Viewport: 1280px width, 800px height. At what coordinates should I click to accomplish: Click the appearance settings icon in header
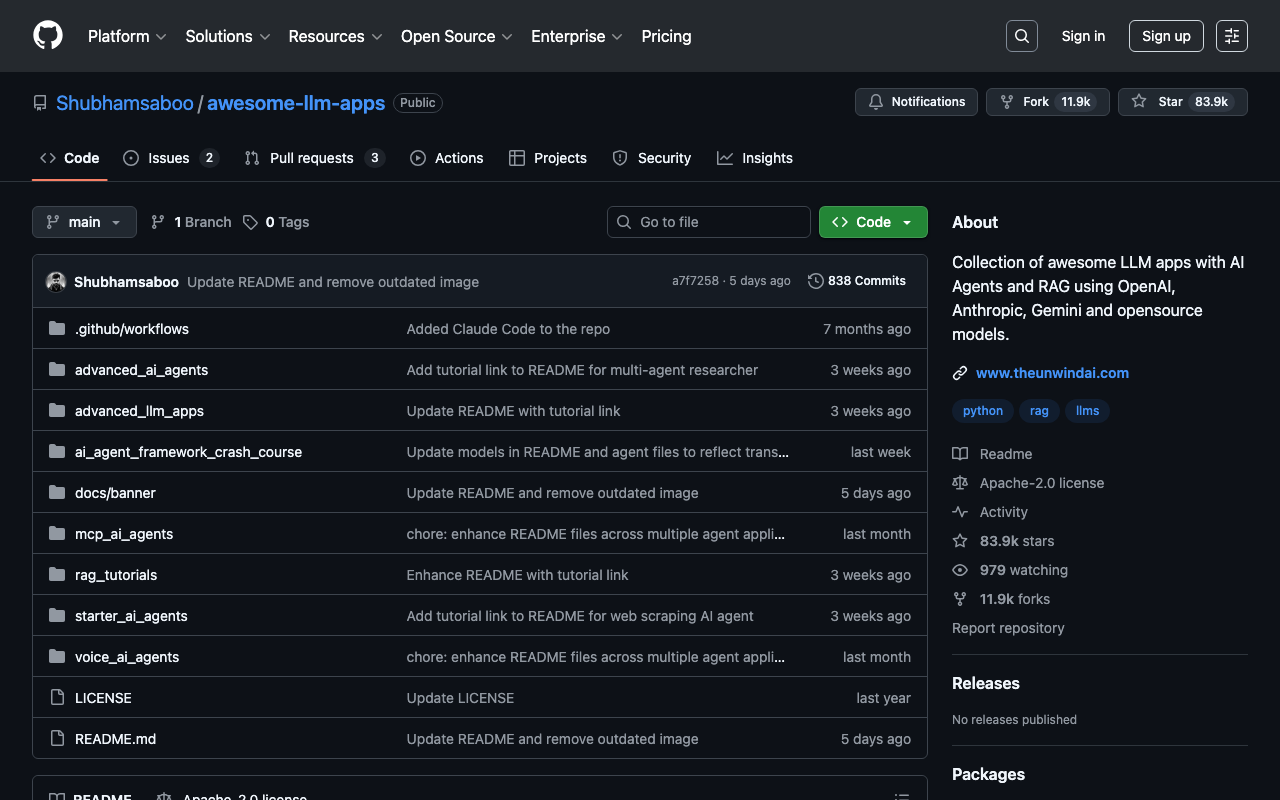coord(1231,36)
